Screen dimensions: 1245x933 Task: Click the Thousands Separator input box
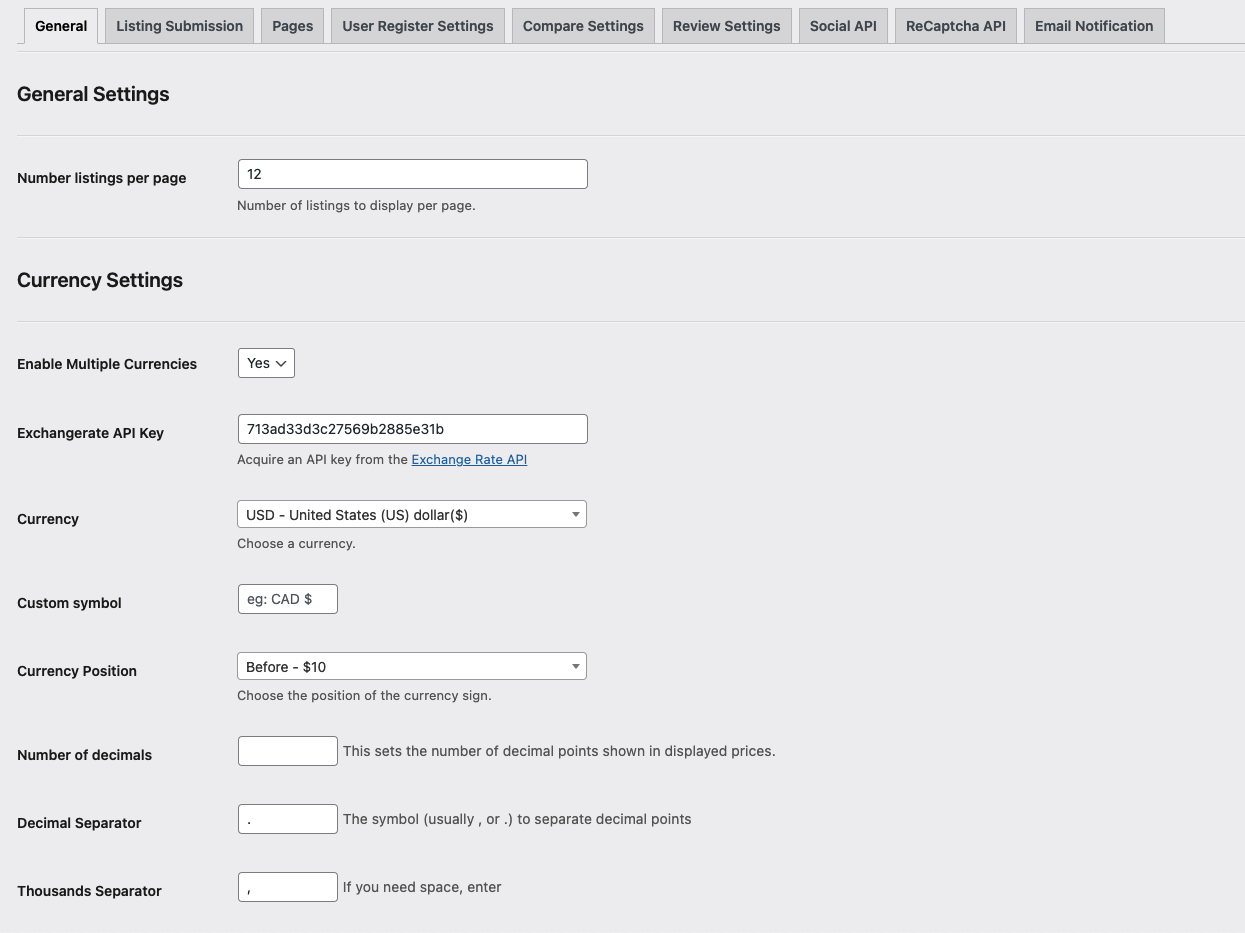tap(287, 887)
